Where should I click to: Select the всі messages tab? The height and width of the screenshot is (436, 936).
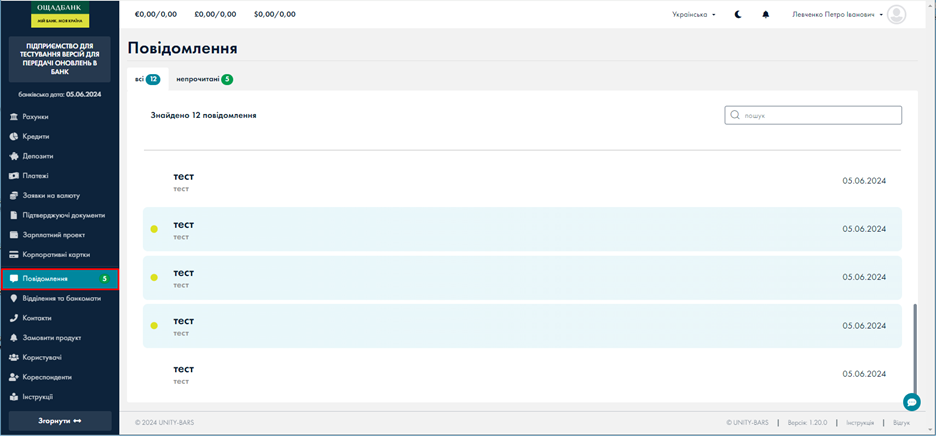(146, 79)
